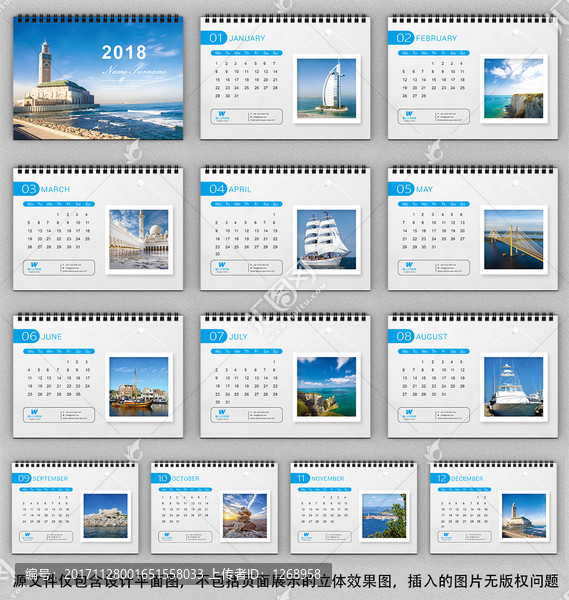Select the stacked stones photo in October
569x600 pixels.
coord(245,516)
